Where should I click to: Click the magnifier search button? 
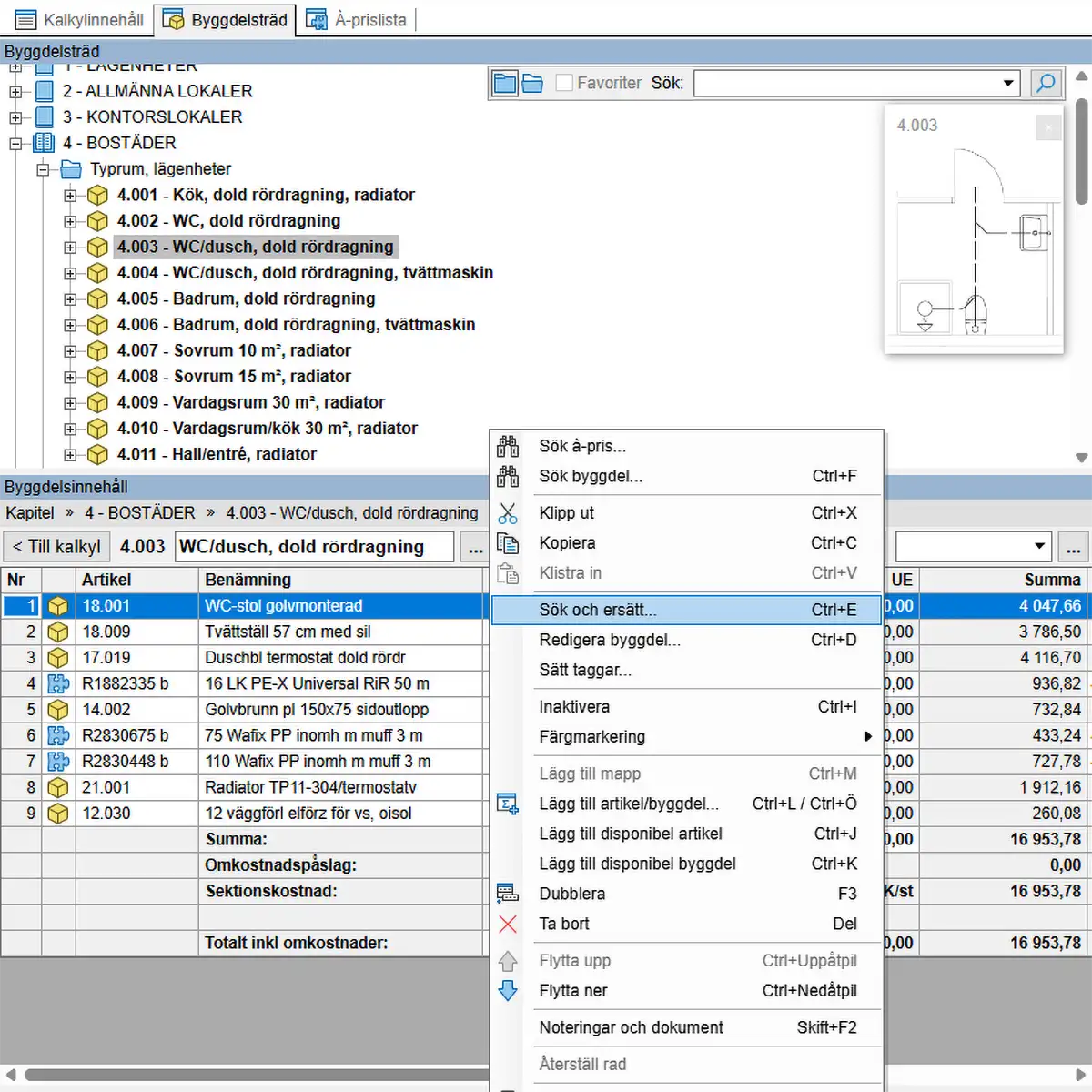pyautogui.click(x=1046, y=84)
